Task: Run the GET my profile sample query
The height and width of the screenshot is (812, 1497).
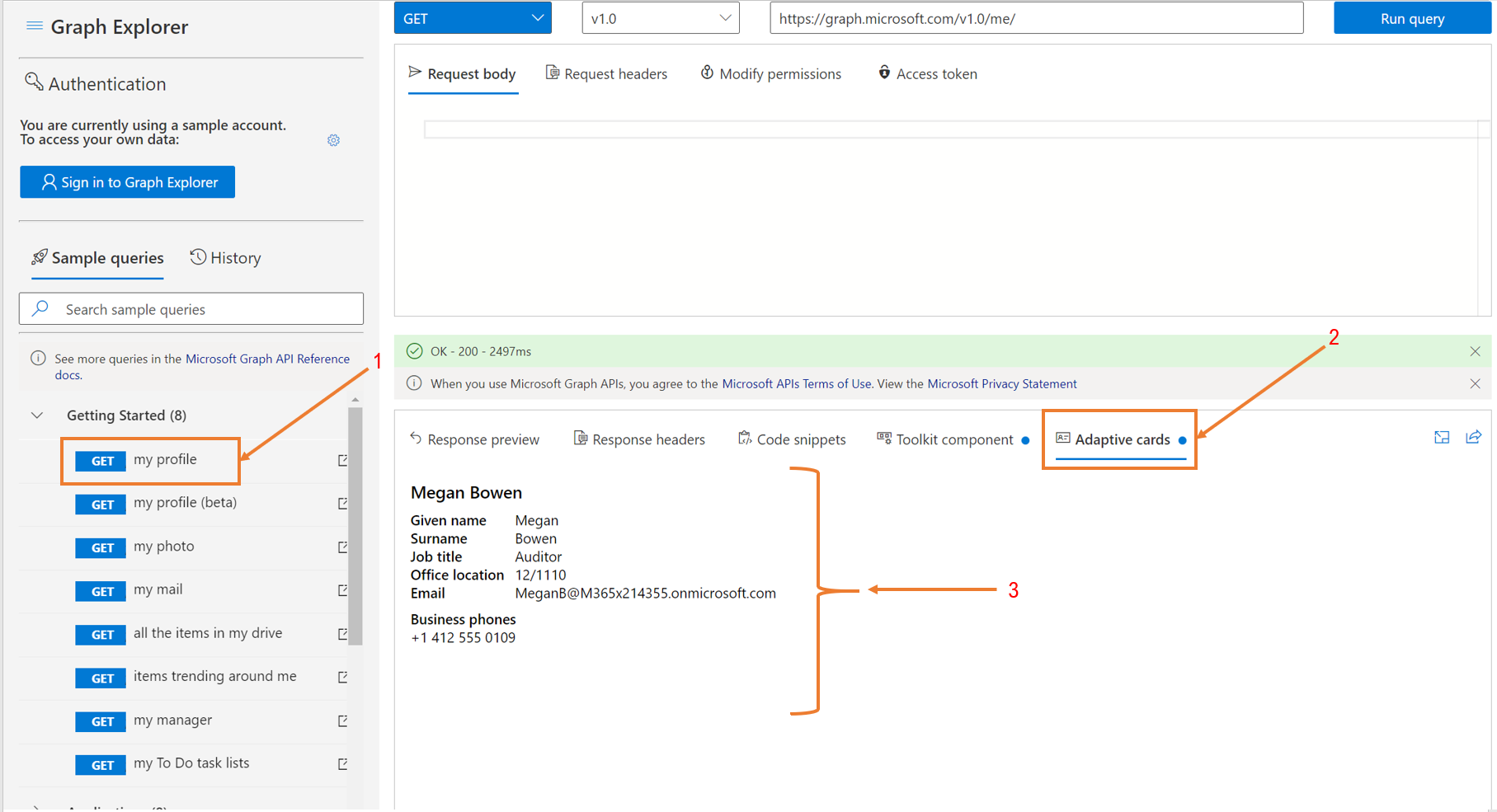Action: pos(136,460)
